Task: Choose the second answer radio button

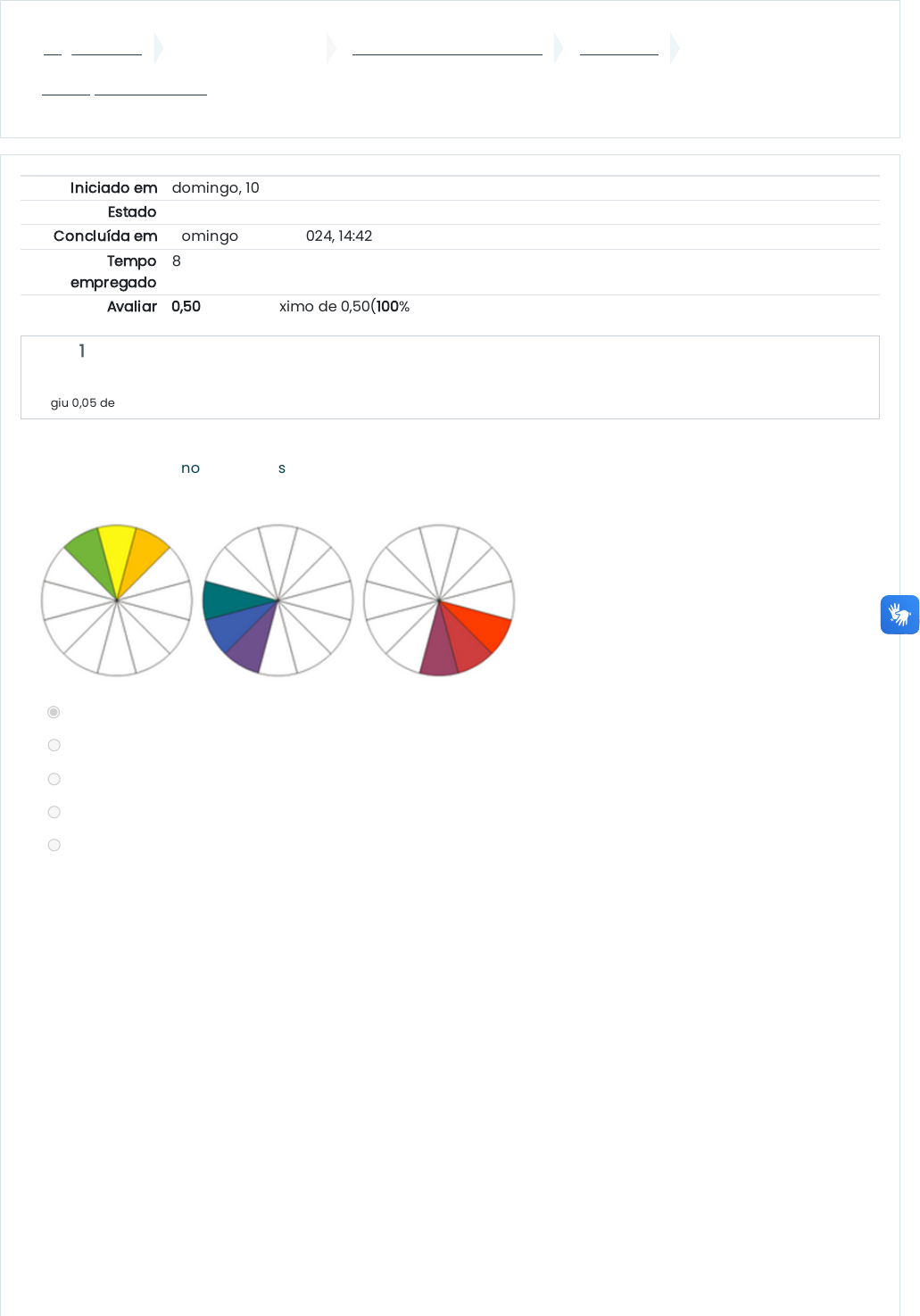Action: pyautogui.click(x=54, y=745)
